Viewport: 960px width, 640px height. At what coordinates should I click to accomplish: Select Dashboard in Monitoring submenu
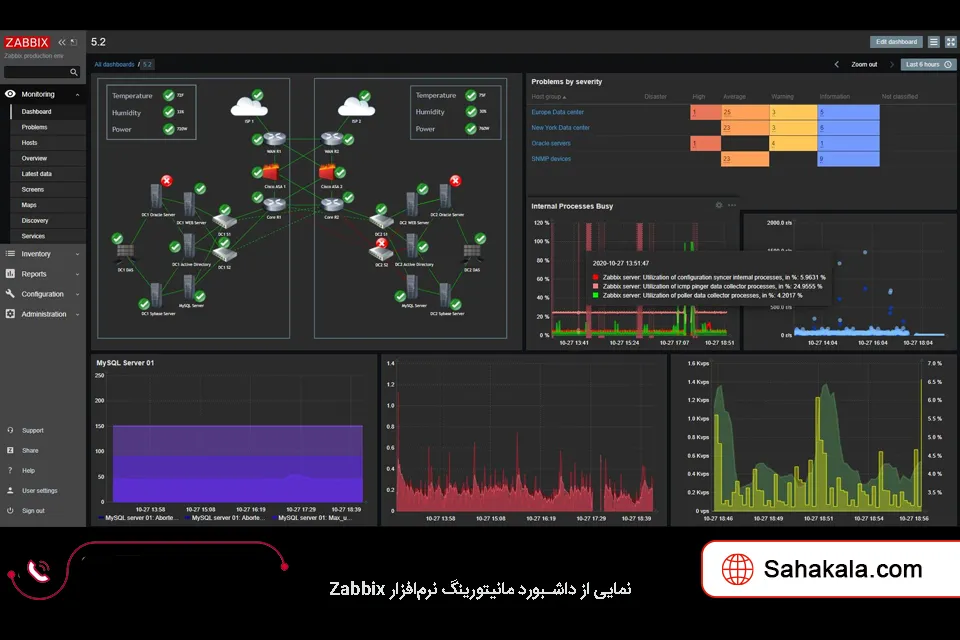37,111
